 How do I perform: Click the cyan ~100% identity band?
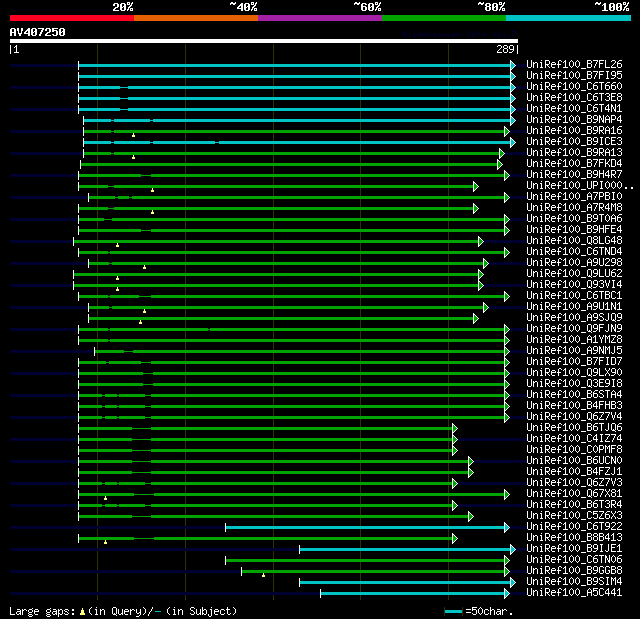pos(569,18)
